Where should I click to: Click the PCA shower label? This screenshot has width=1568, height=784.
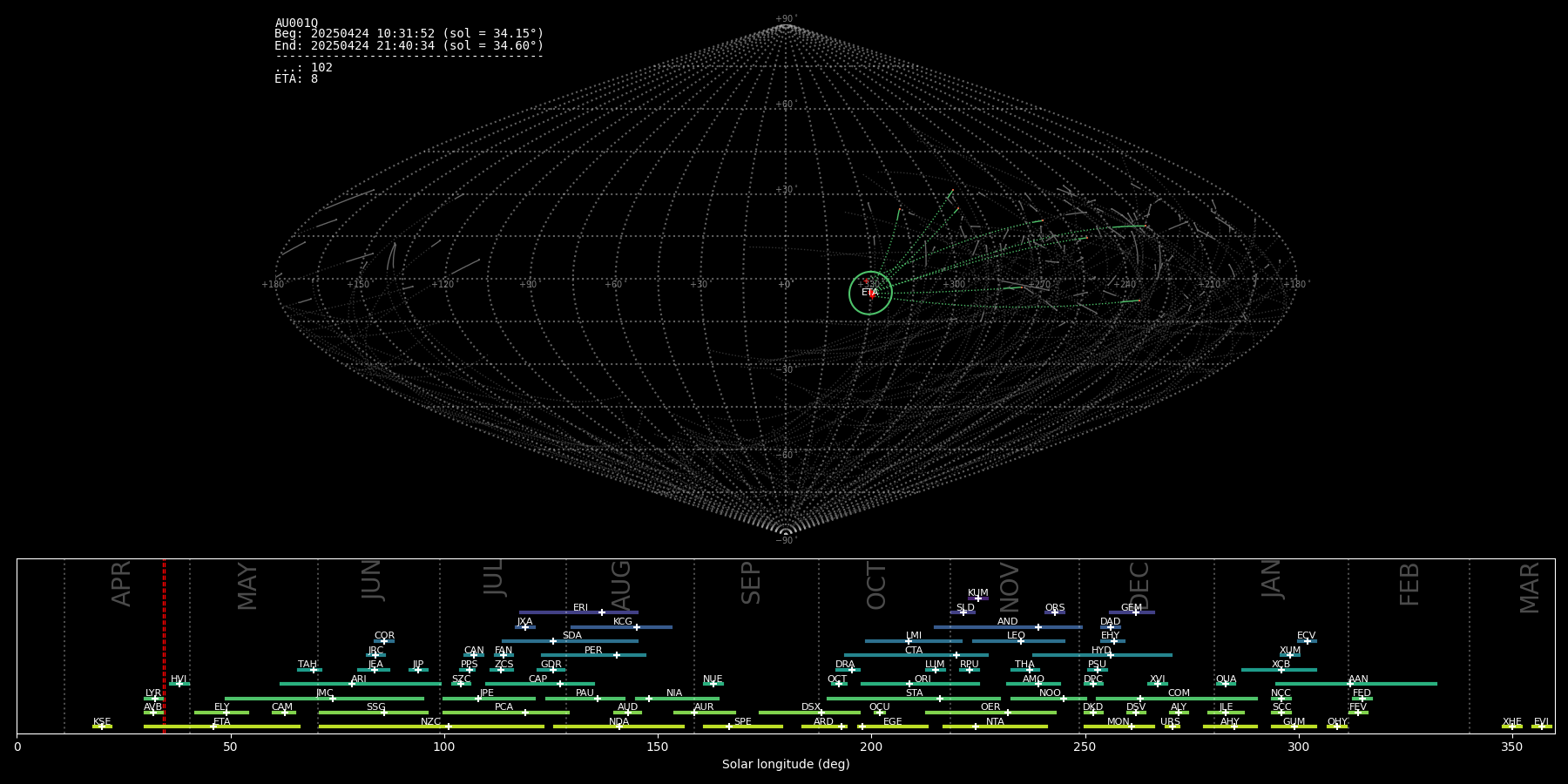(504, 707)
